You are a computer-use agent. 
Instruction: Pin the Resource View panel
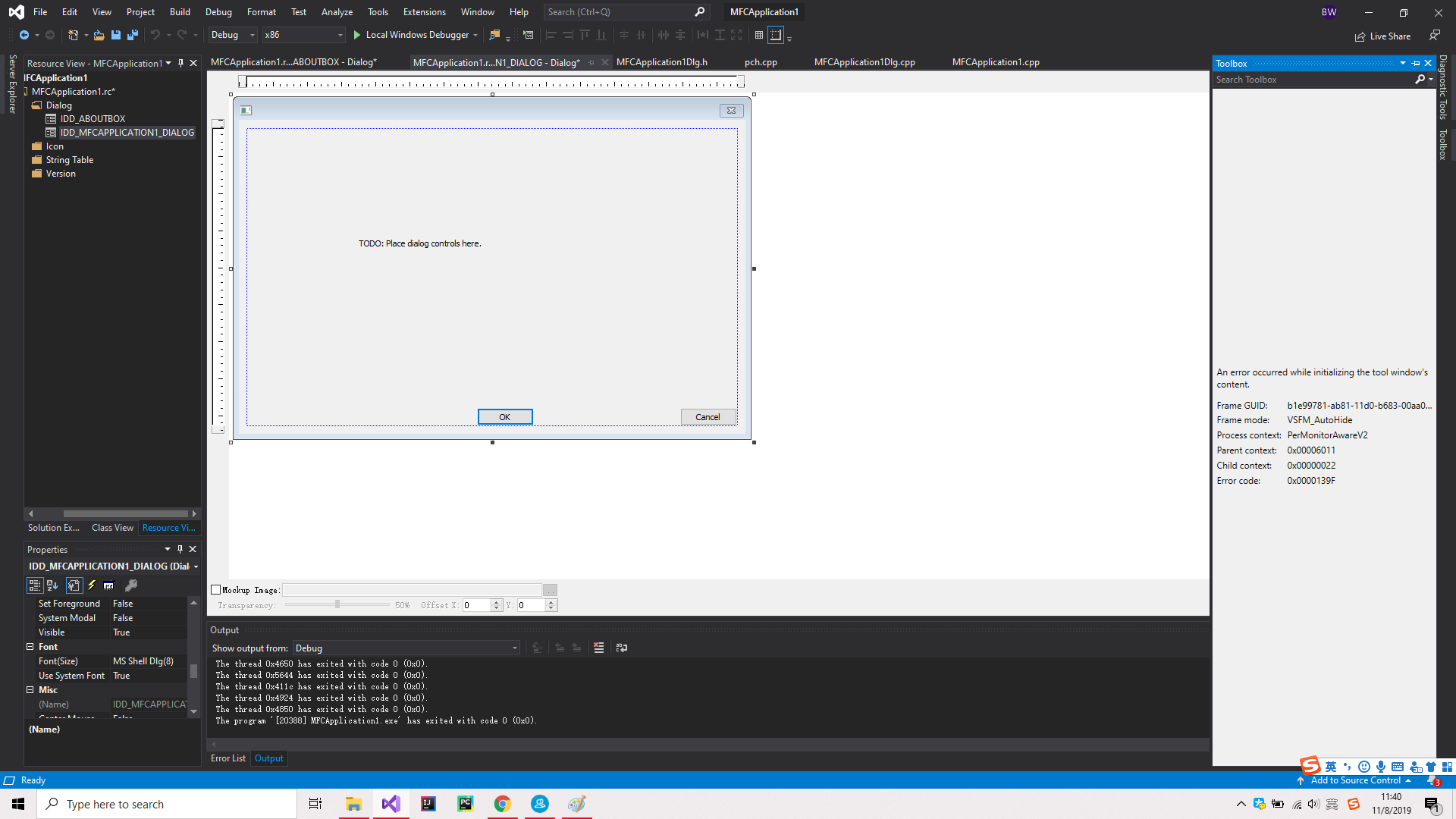180,64
